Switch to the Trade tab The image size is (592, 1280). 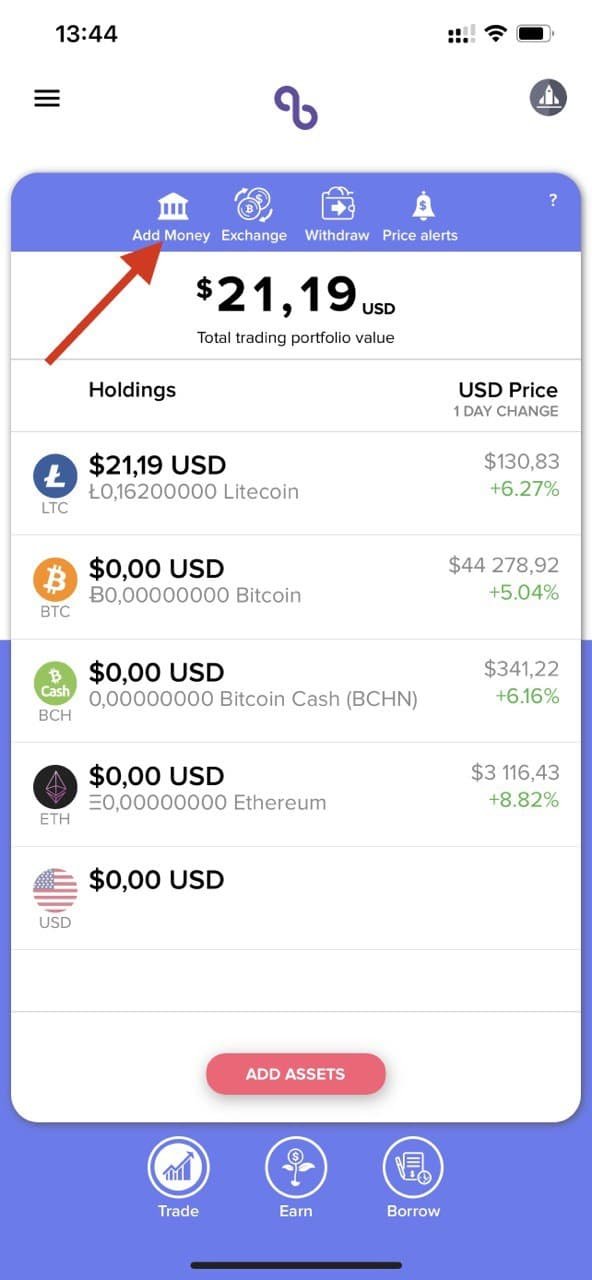(178, 1178)
